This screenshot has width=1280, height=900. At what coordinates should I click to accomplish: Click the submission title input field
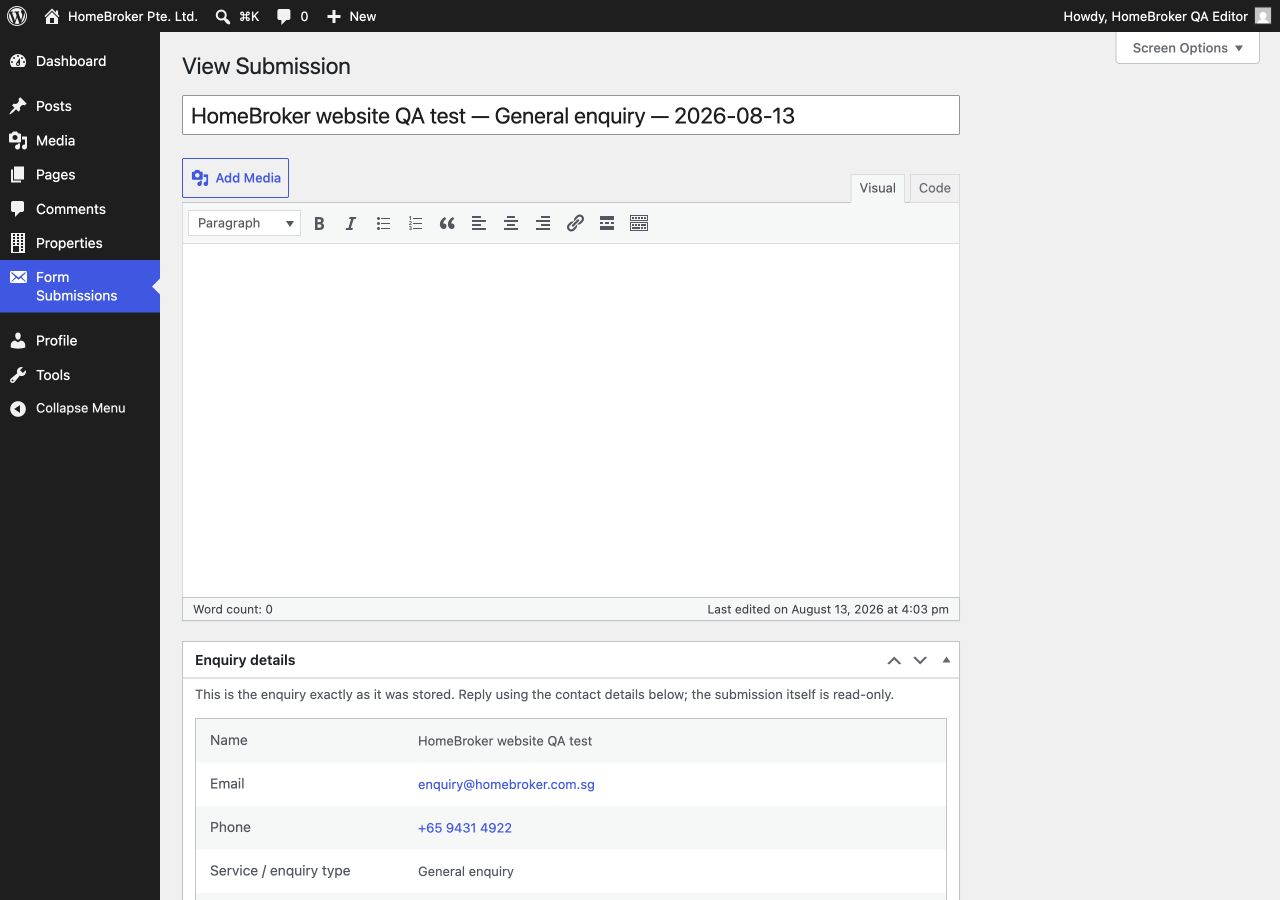tap(571, 115)
